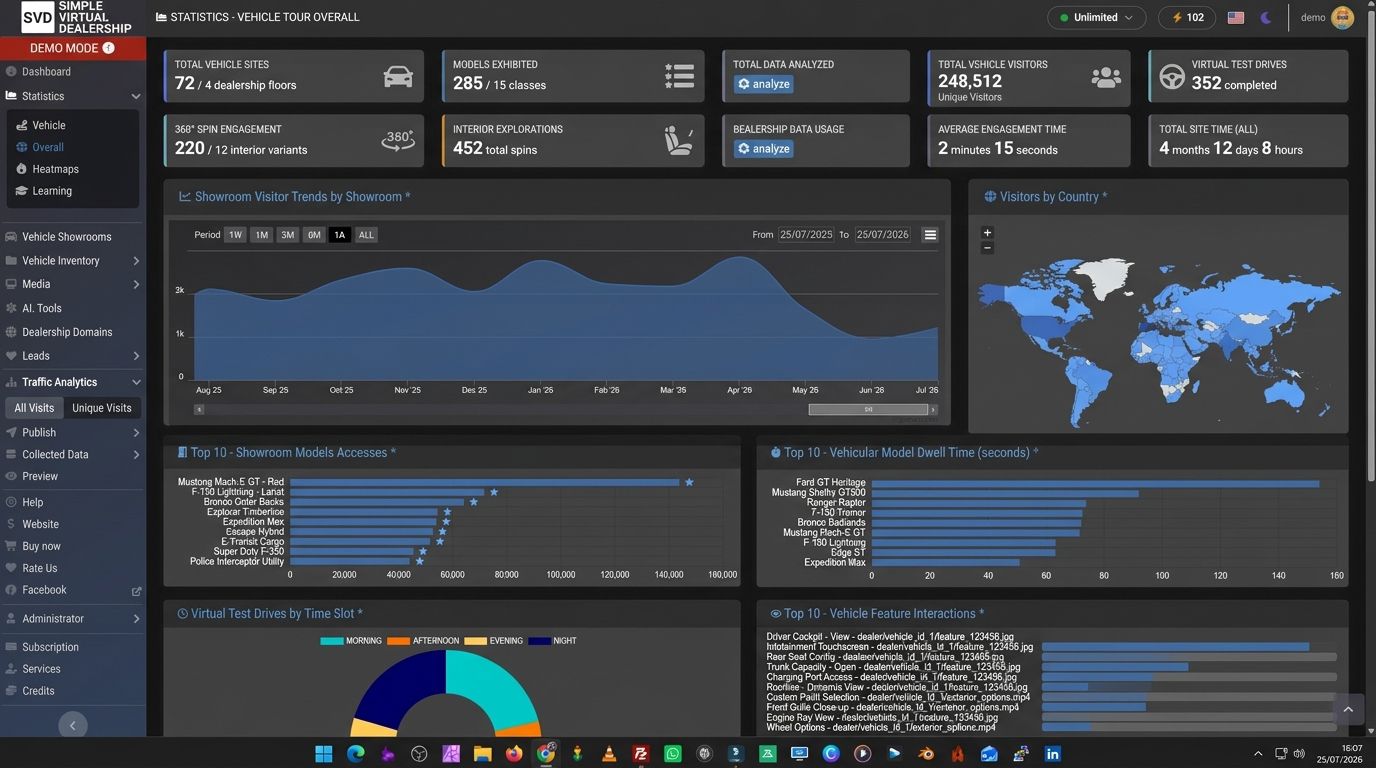Click analyze under Dealership Data Usage
The width and height of the screenshot is (1376, 768).
pos(763,149)
